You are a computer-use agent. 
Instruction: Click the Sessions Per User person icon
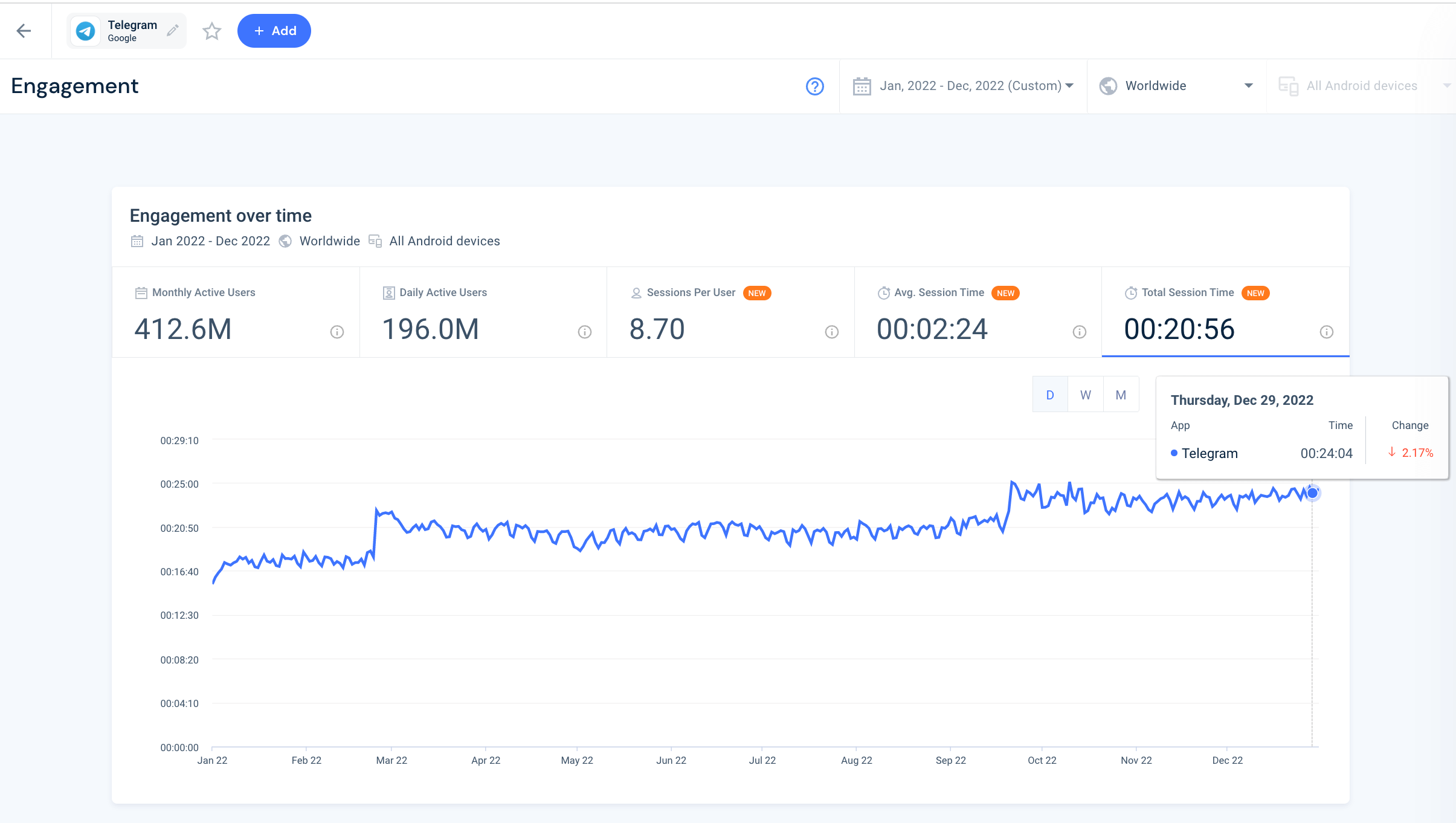click(x=636, y=293)
